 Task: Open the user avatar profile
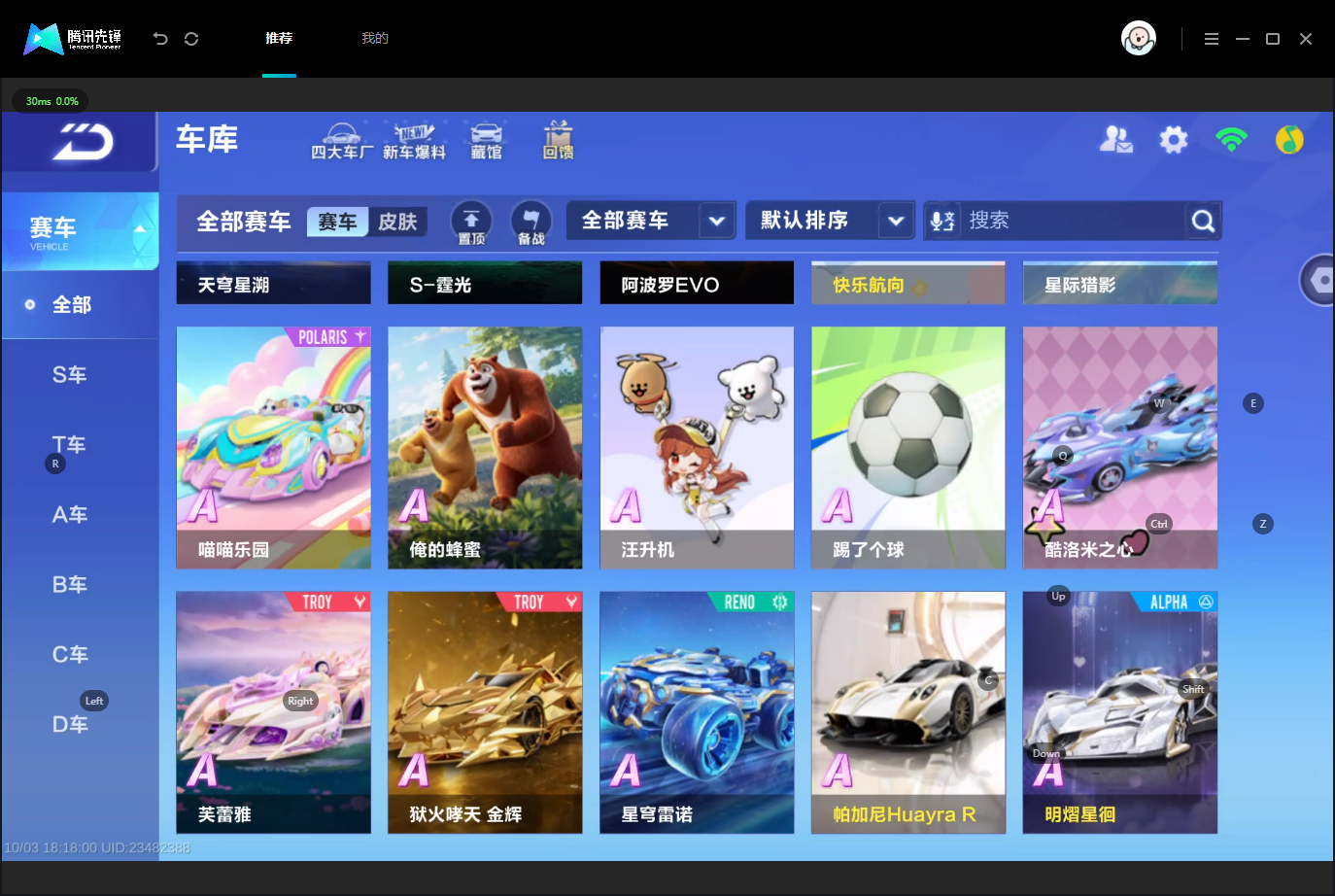[1139, 39]
